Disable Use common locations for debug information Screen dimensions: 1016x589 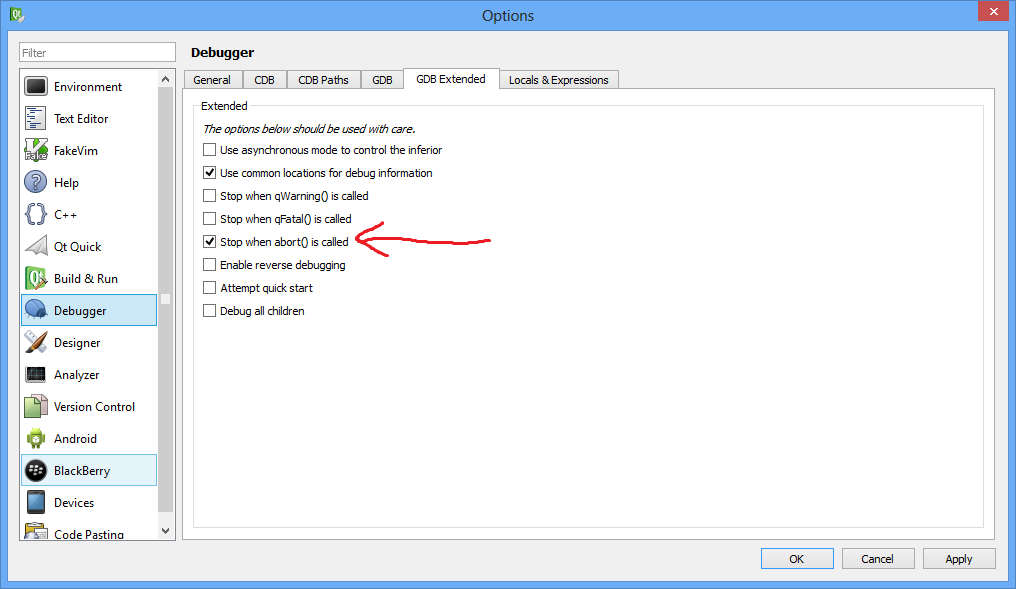click(209, 172)
